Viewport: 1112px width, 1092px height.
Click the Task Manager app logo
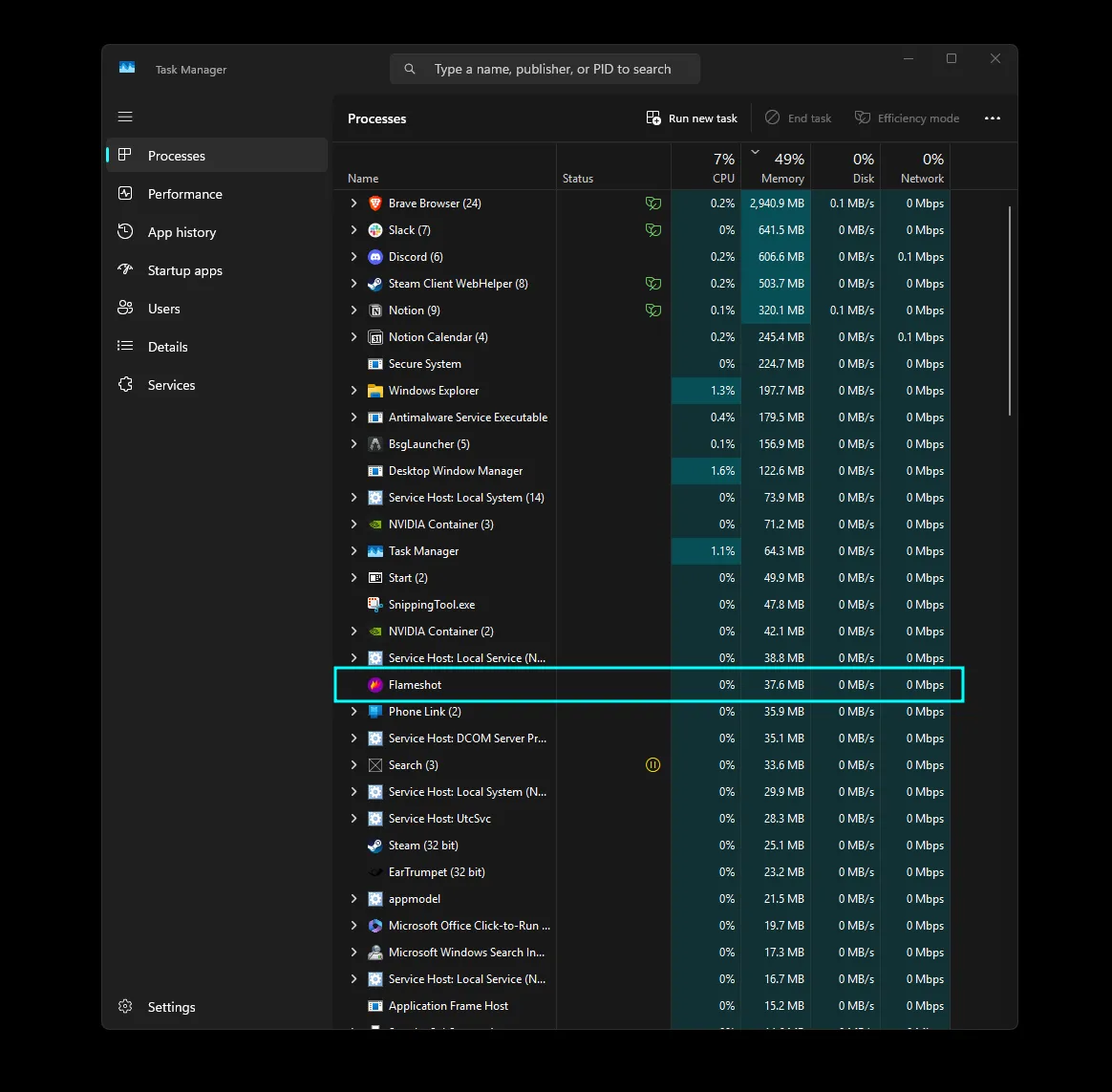(127, 68)
